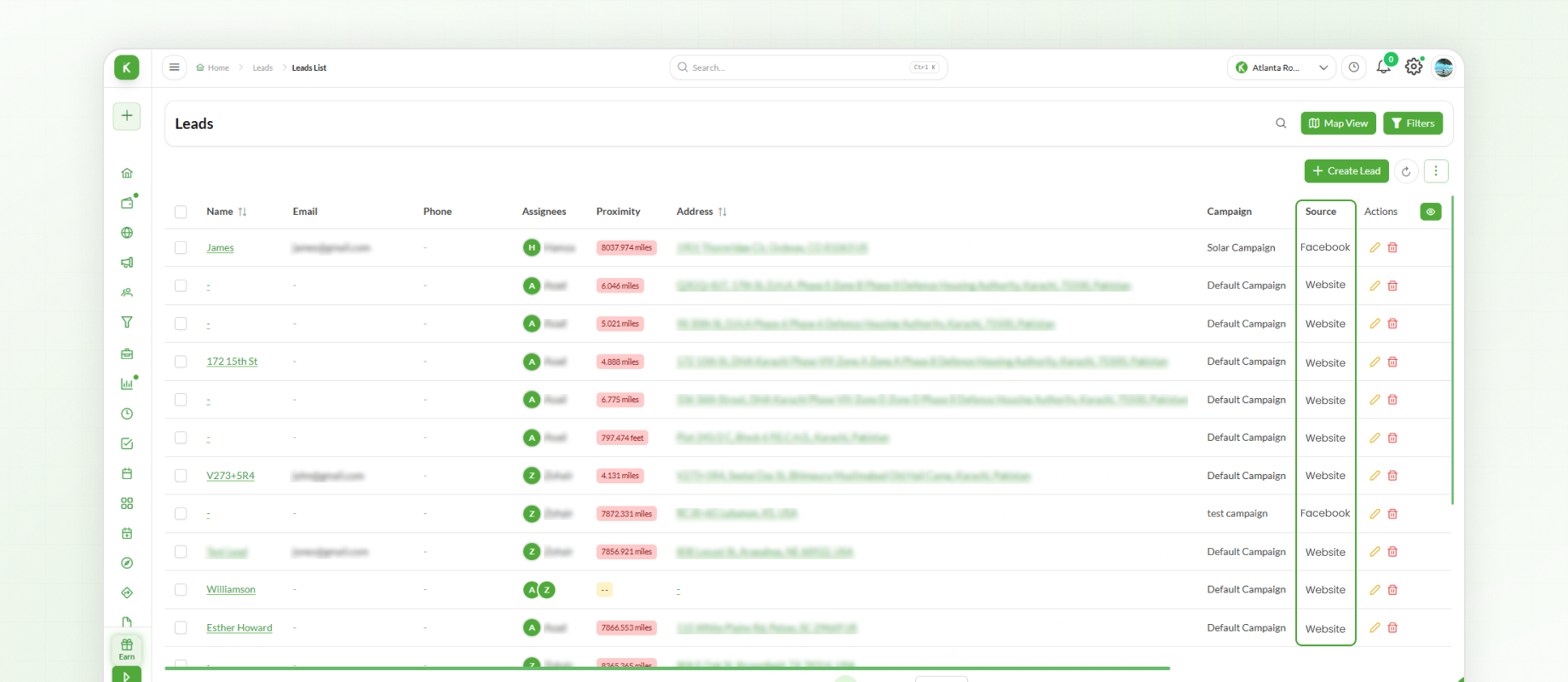This screenshot has height=682, width=1568.
Task: Click the horizontal scrollbar below the table
Action: [x=667, y=668]
